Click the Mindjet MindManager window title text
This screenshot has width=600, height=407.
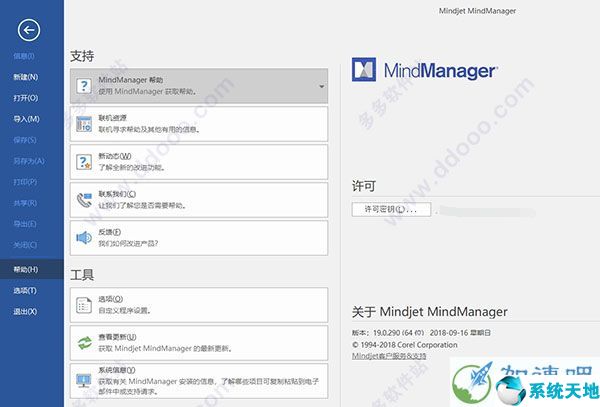(x=477, y=11)
